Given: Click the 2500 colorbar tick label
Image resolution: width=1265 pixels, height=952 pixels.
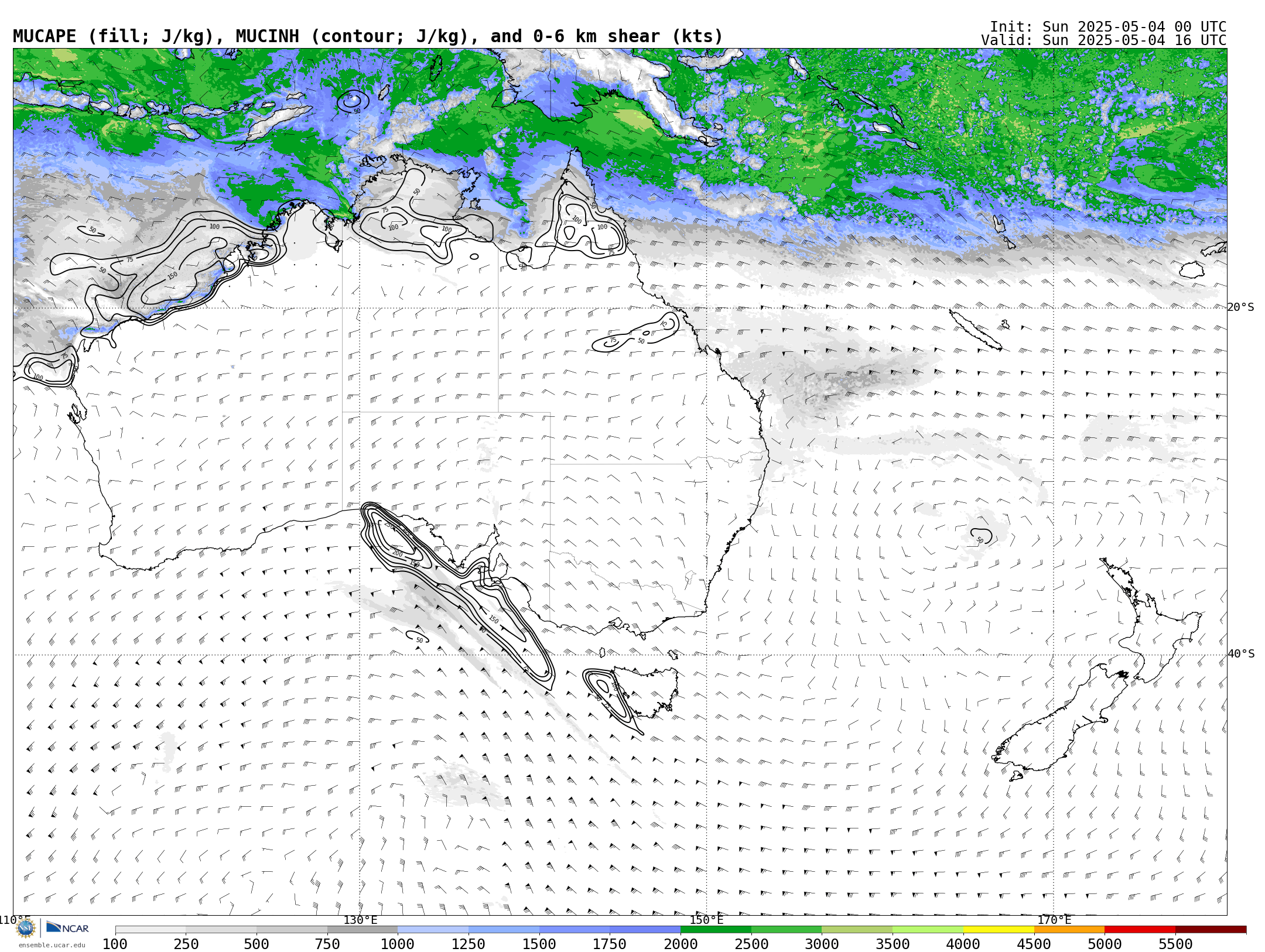Looking at the screenshot, I should pos(751,944).
